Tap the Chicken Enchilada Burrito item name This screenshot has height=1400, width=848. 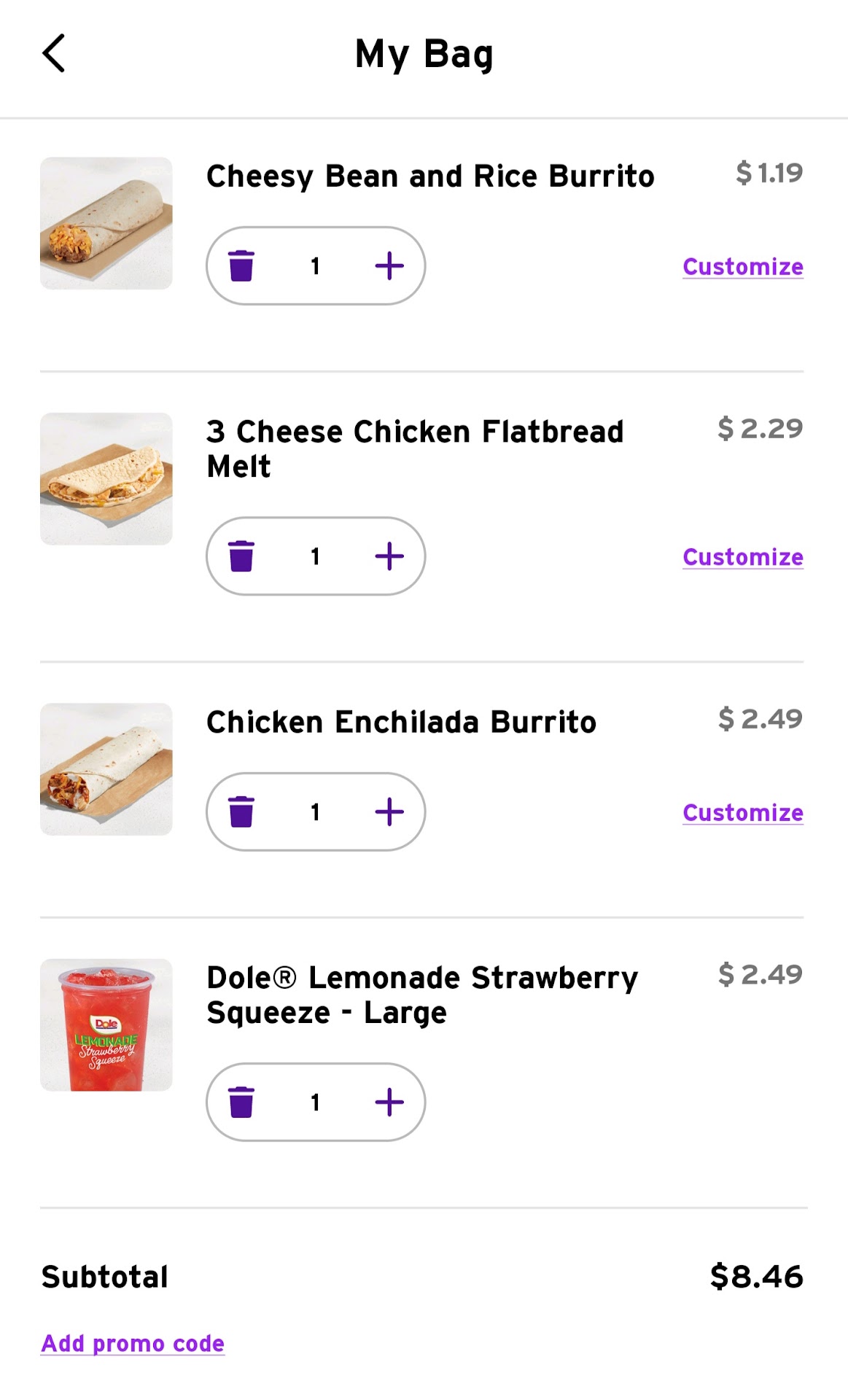[x=401, y=722]
